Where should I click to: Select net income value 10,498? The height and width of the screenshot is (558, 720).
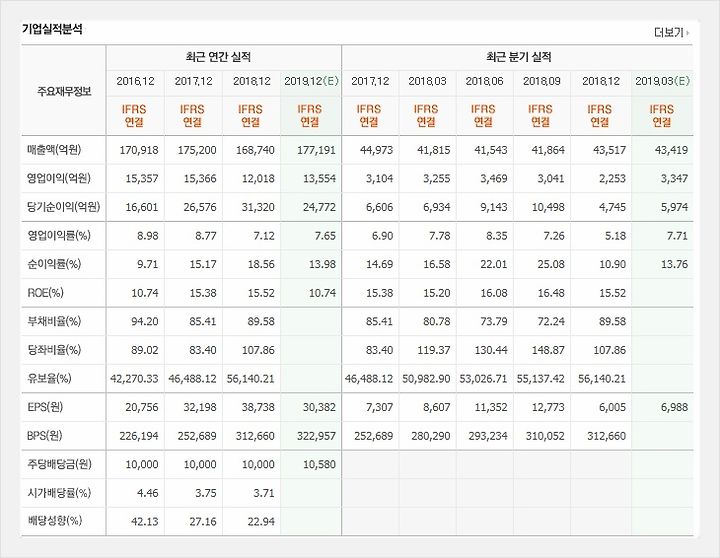[x=548, y=207]
